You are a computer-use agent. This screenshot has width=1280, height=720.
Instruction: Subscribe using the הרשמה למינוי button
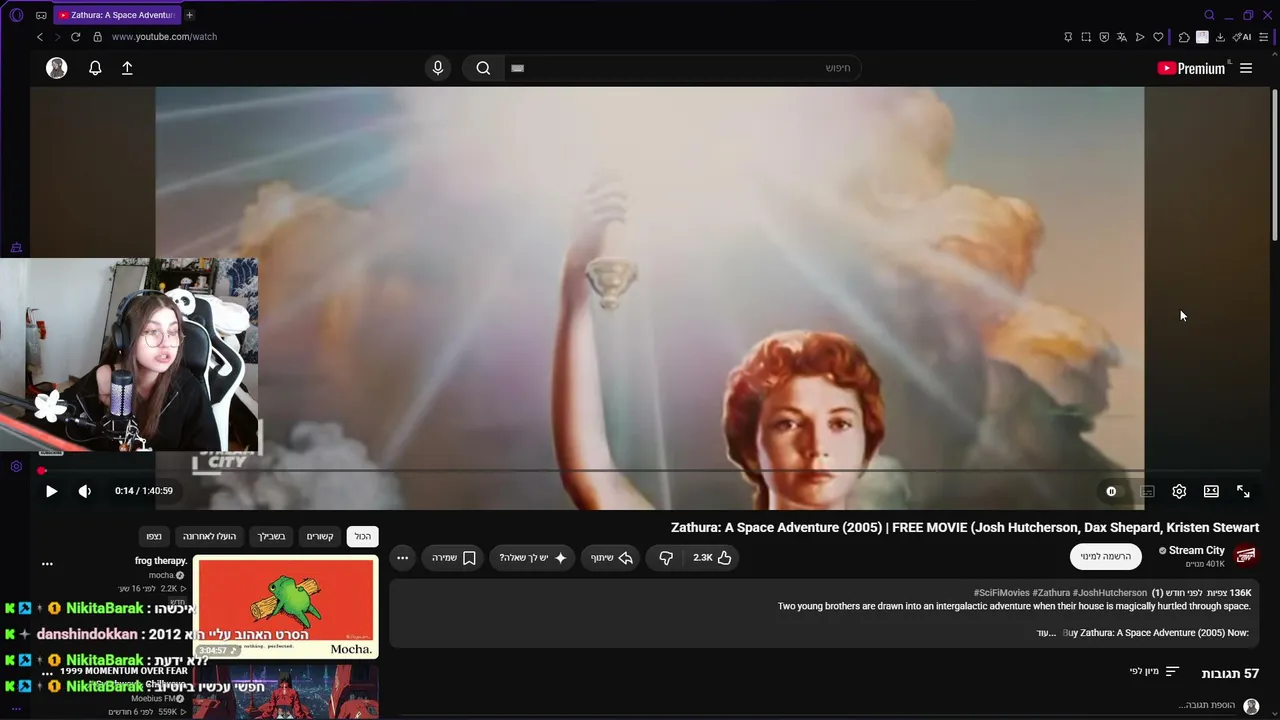(1105, 556)
